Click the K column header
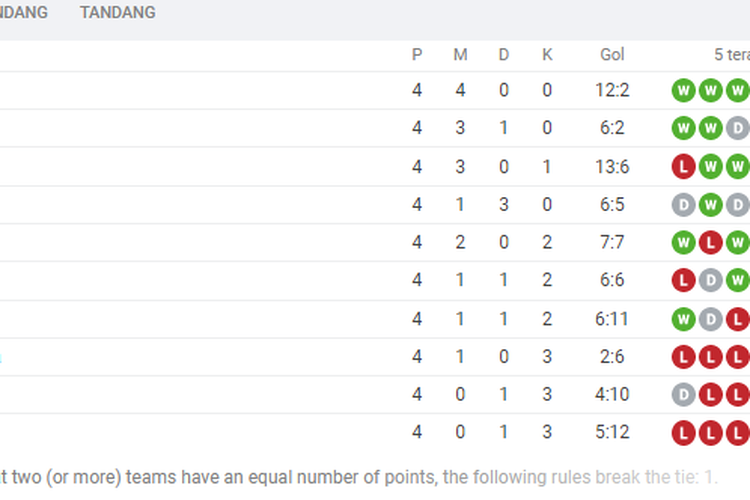The height and width of the screenshot is (500, 750). (x=547, y=55)
